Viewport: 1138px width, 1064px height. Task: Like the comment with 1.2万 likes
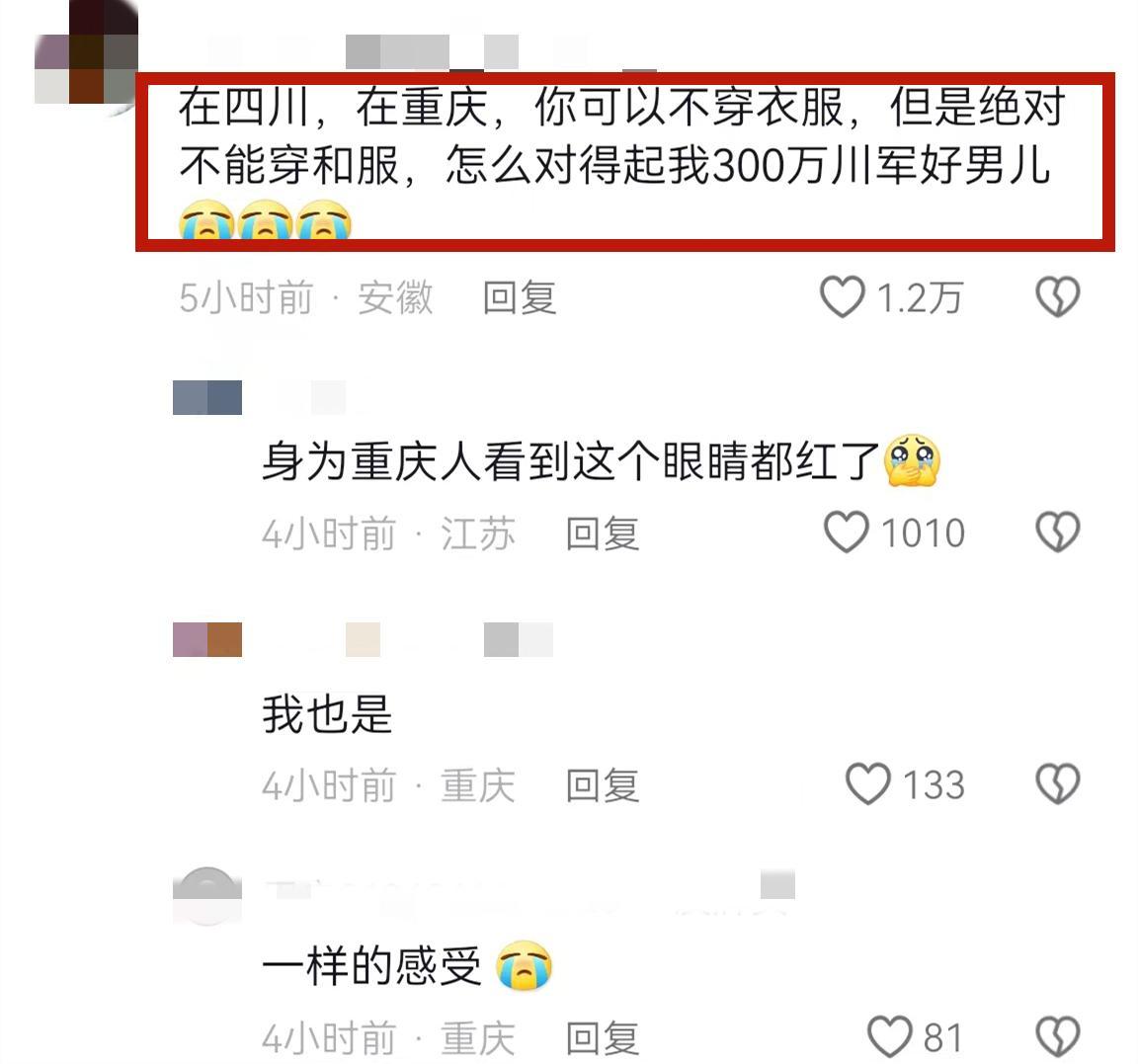843,296
